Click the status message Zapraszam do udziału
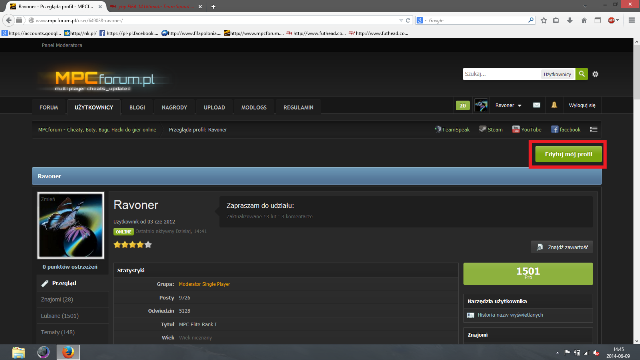 (260, 206)
